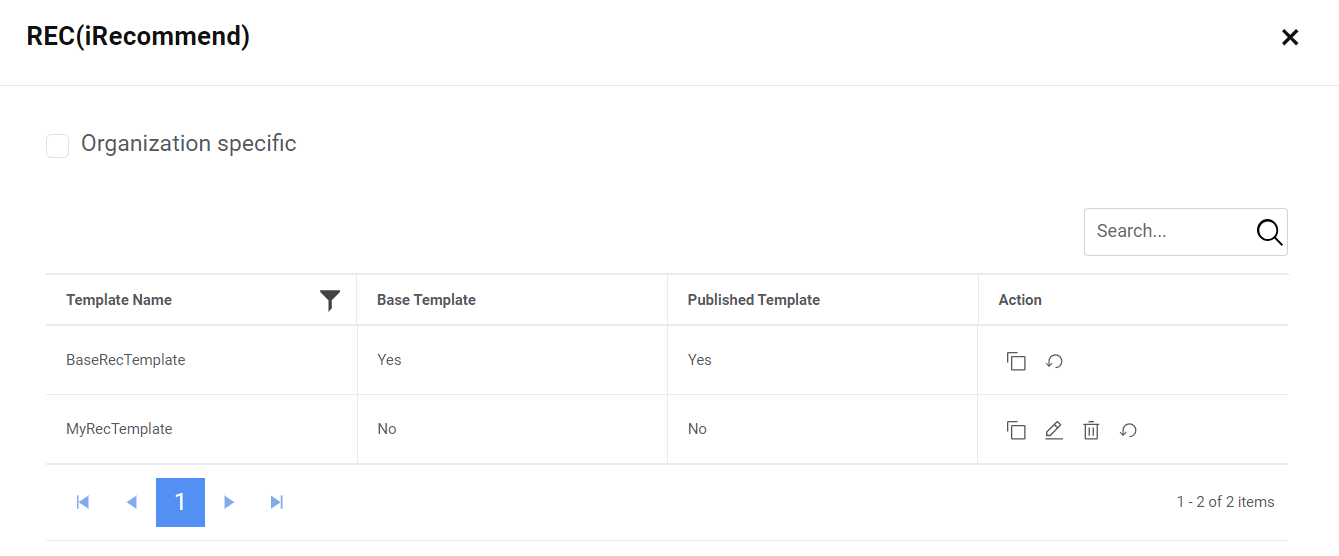Go to the previous page

(131, 502)
